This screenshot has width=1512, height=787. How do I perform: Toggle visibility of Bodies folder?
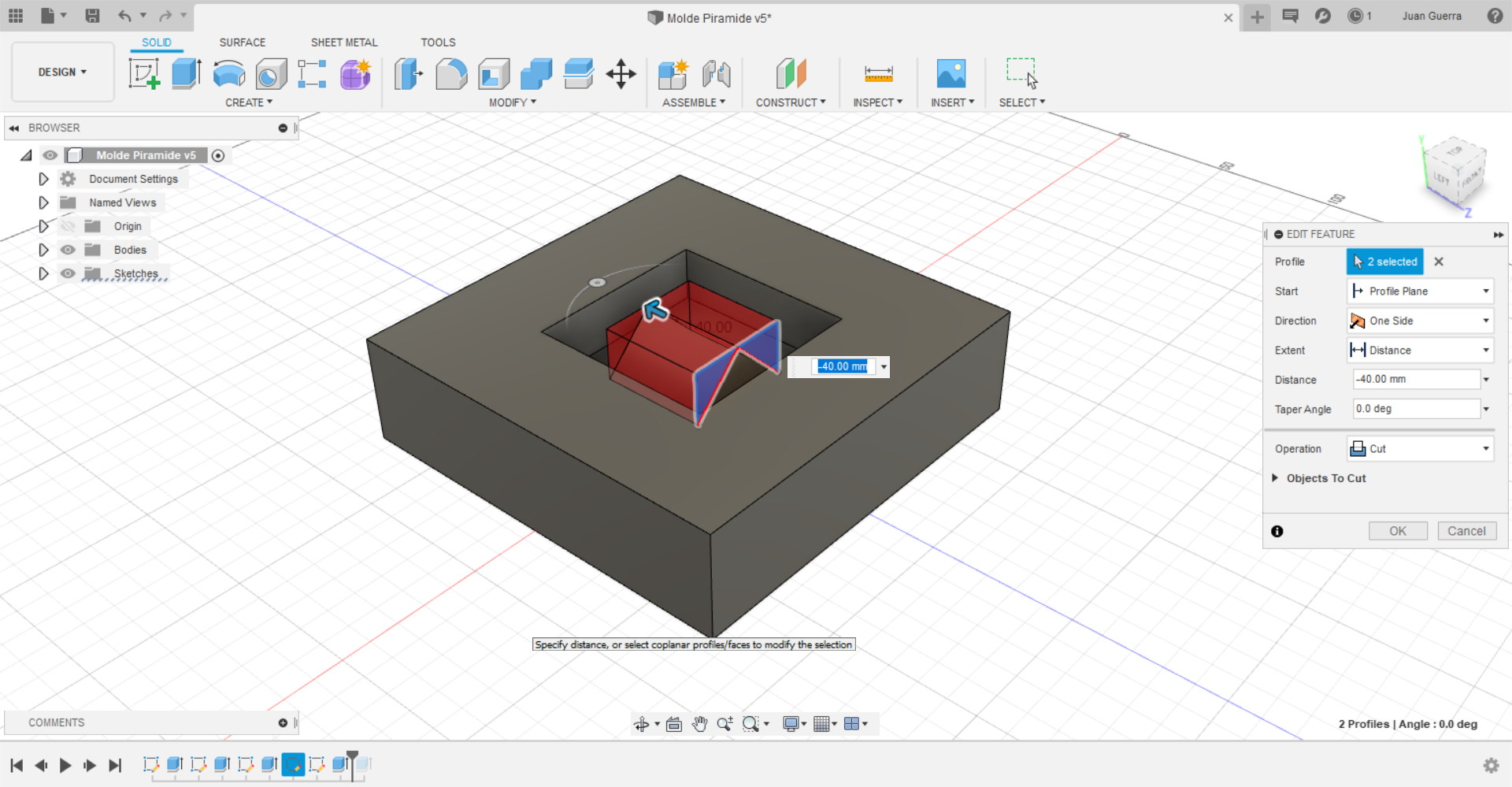(69, 250)
